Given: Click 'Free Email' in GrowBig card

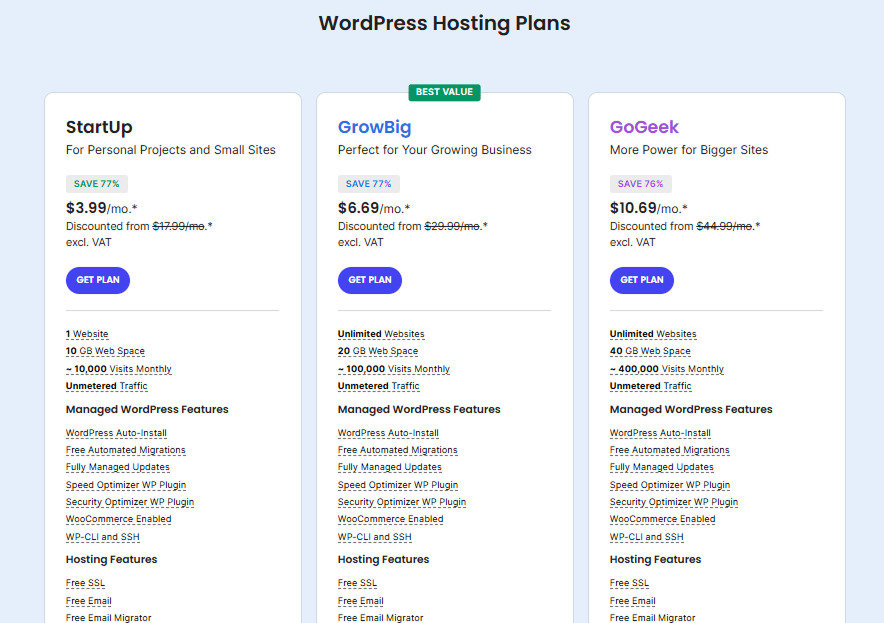Looking at the screenshot, I should click(361, 601).
